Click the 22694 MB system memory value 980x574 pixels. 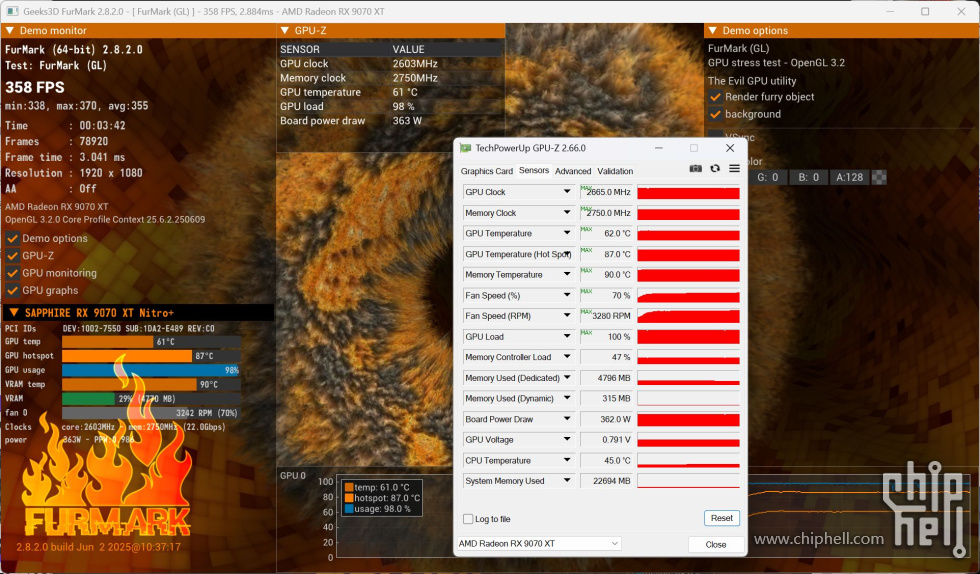(x=606, y=481)
